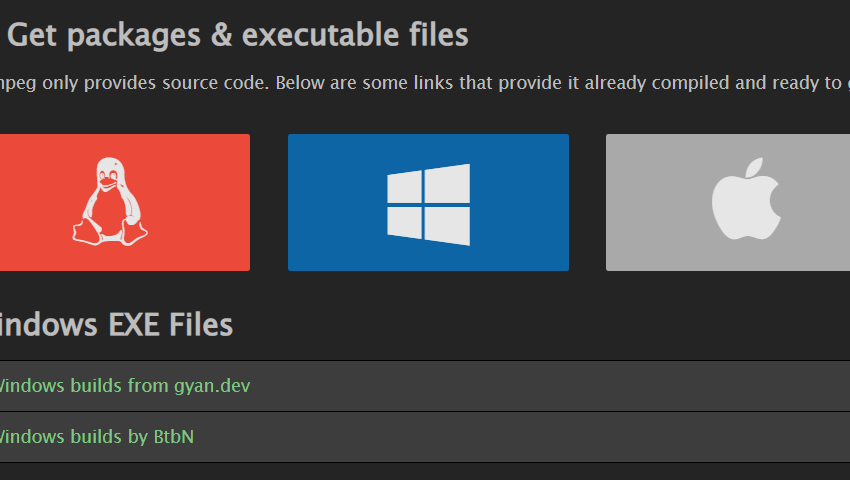Click the text about already compiled links
Screen dimensions: 850x480
coord(425,83)
